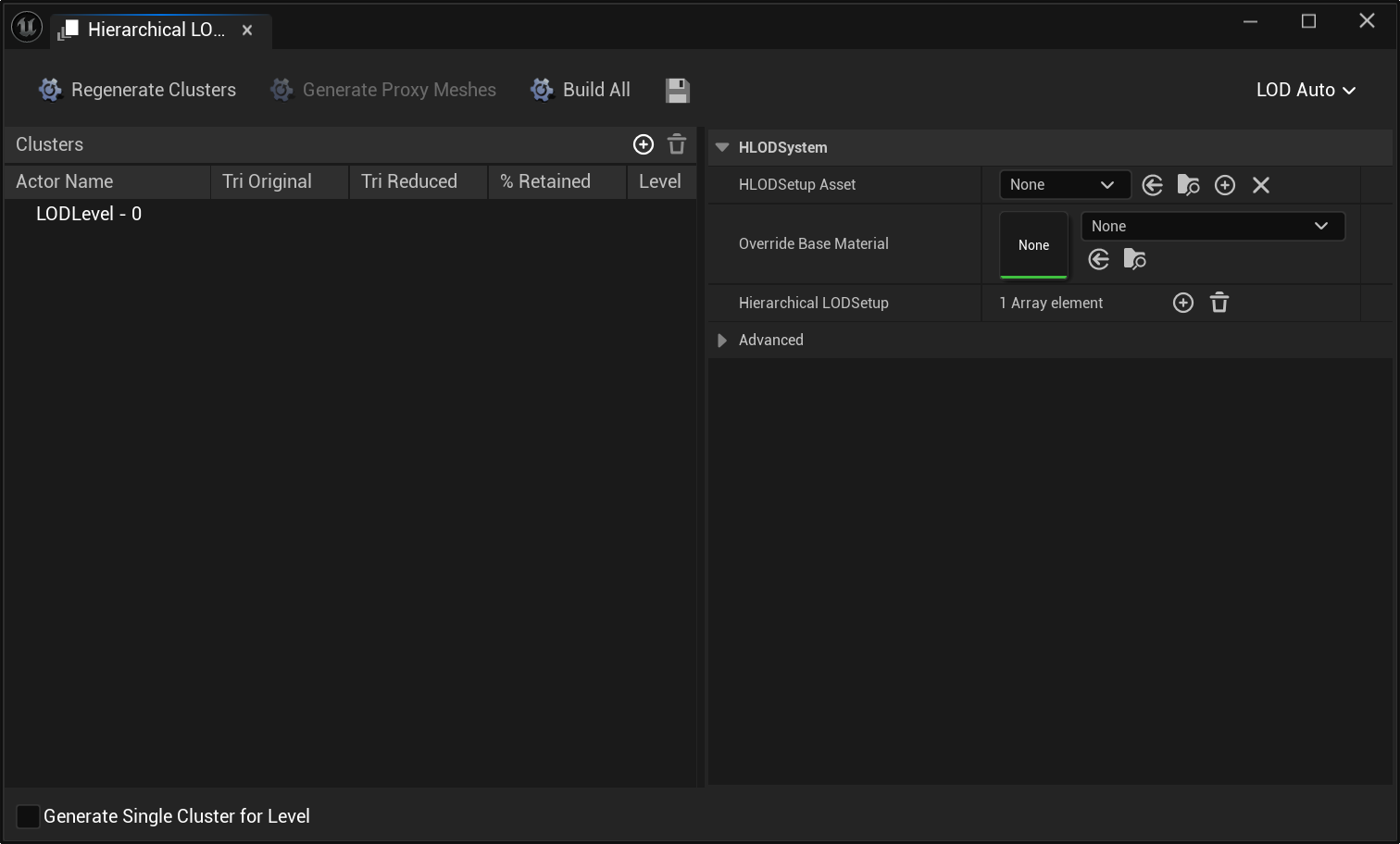Click the HLODSetup Asset property label
1400x844 pixels.
[x=797, y=184]
